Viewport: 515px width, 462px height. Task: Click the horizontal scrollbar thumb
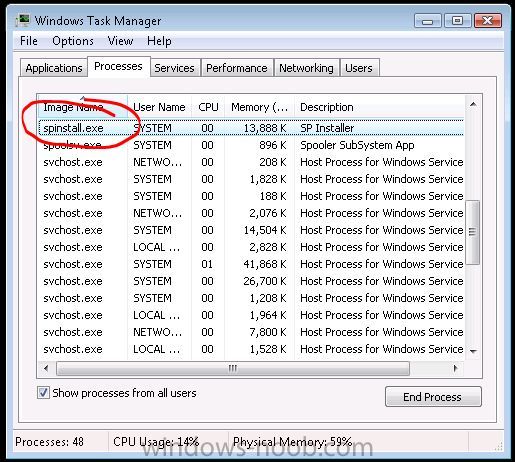(x=233, y=368)
